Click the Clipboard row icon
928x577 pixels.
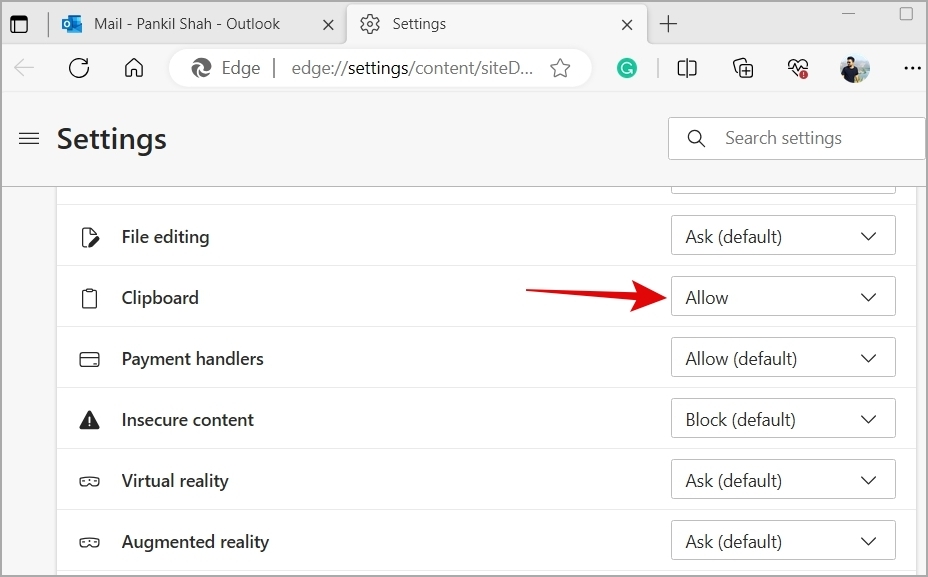(89, 298)
